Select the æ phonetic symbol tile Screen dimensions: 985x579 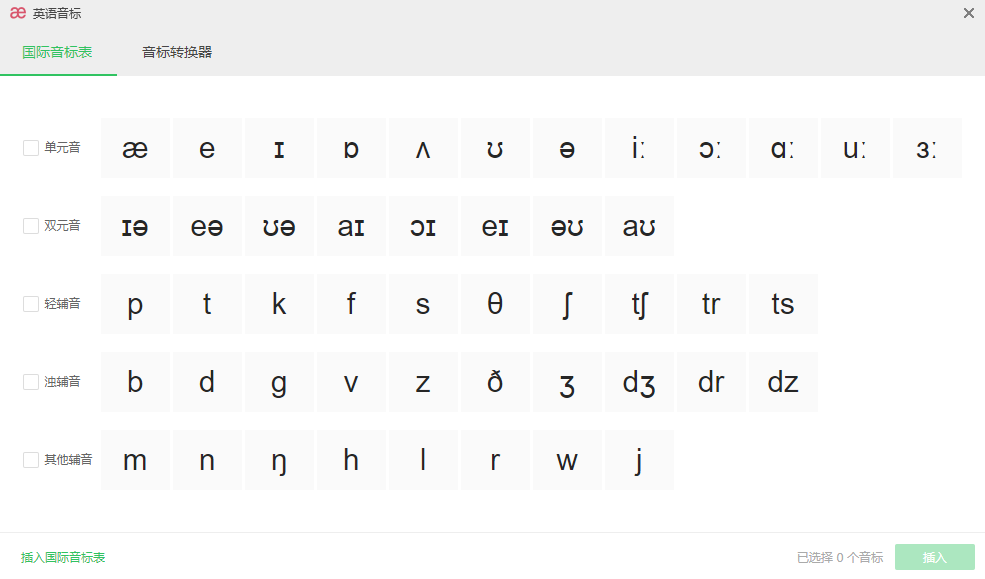[135, 148]
